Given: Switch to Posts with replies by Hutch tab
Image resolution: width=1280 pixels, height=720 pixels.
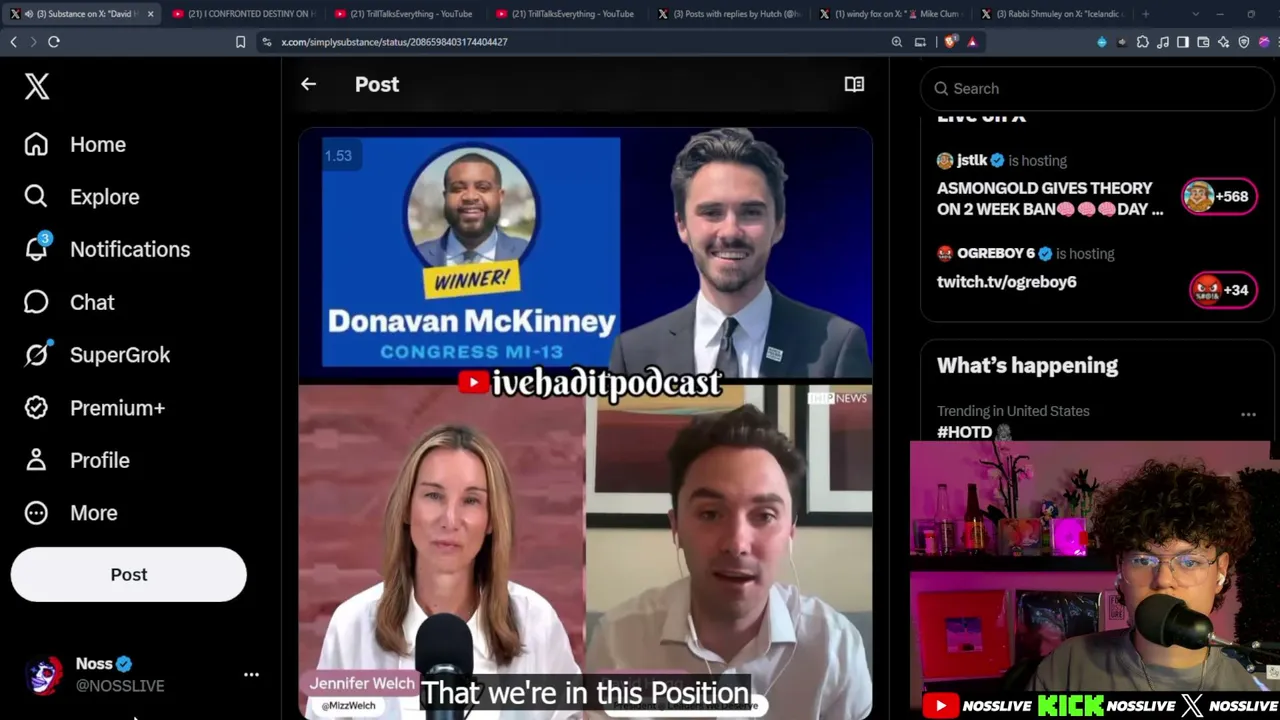Looking at the screenshot, I should 730,14.
